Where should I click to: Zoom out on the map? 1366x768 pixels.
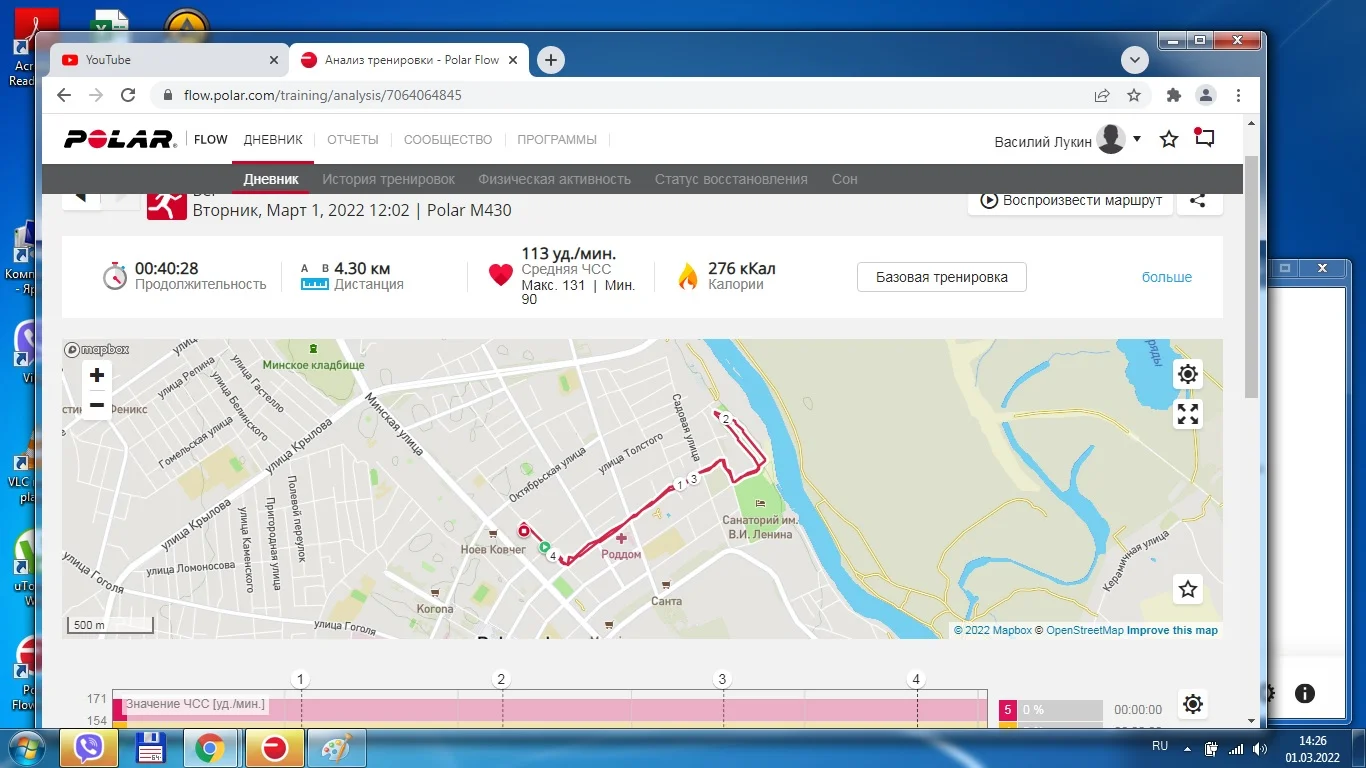tap(97, 405)
